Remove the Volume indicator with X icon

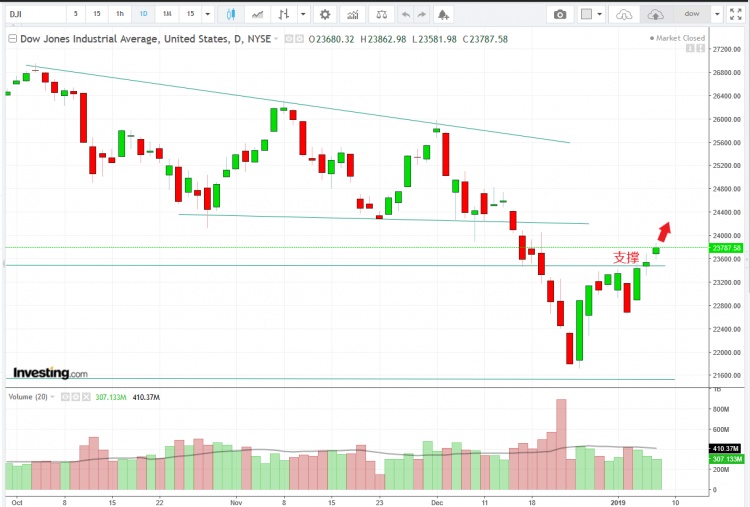pos(87,397)
